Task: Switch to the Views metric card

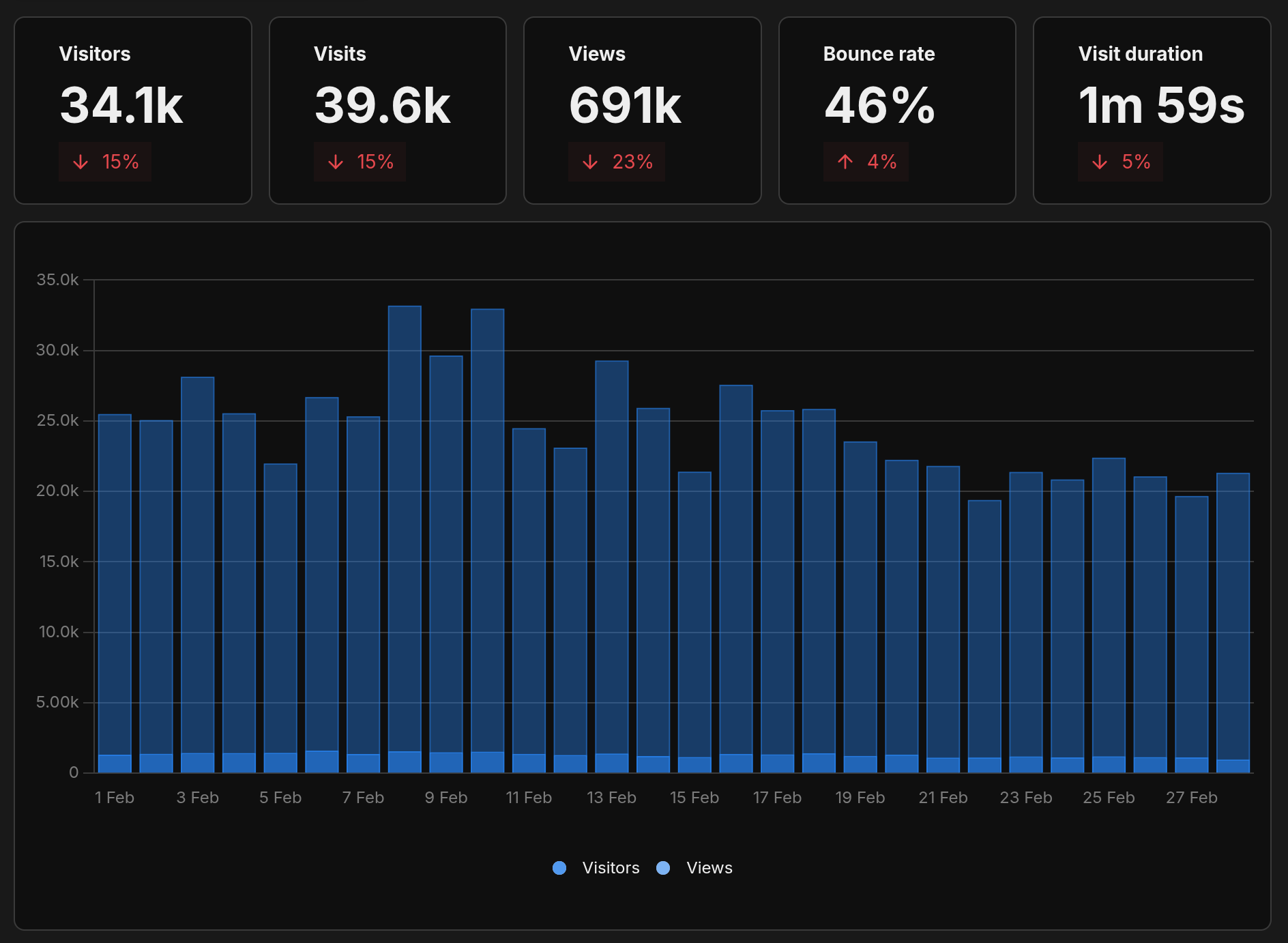Action: coord(642,109)
